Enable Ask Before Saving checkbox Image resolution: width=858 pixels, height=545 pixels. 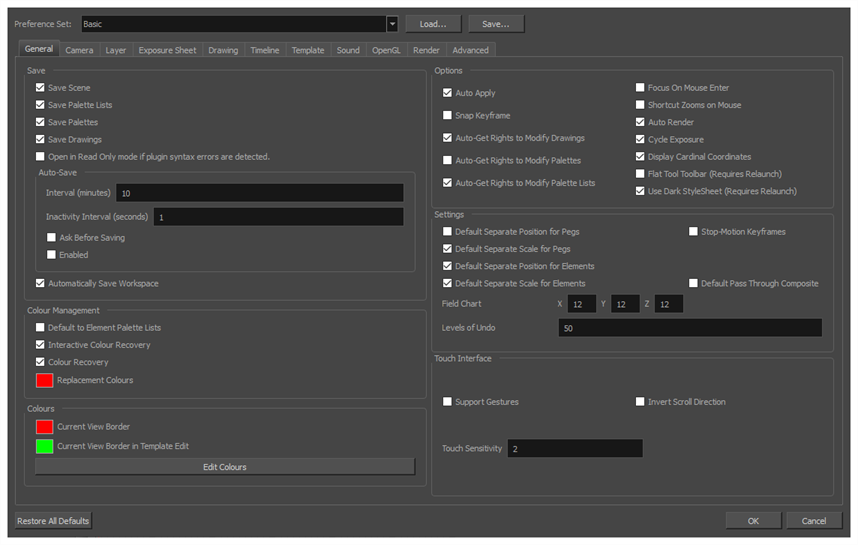(51, 237)
